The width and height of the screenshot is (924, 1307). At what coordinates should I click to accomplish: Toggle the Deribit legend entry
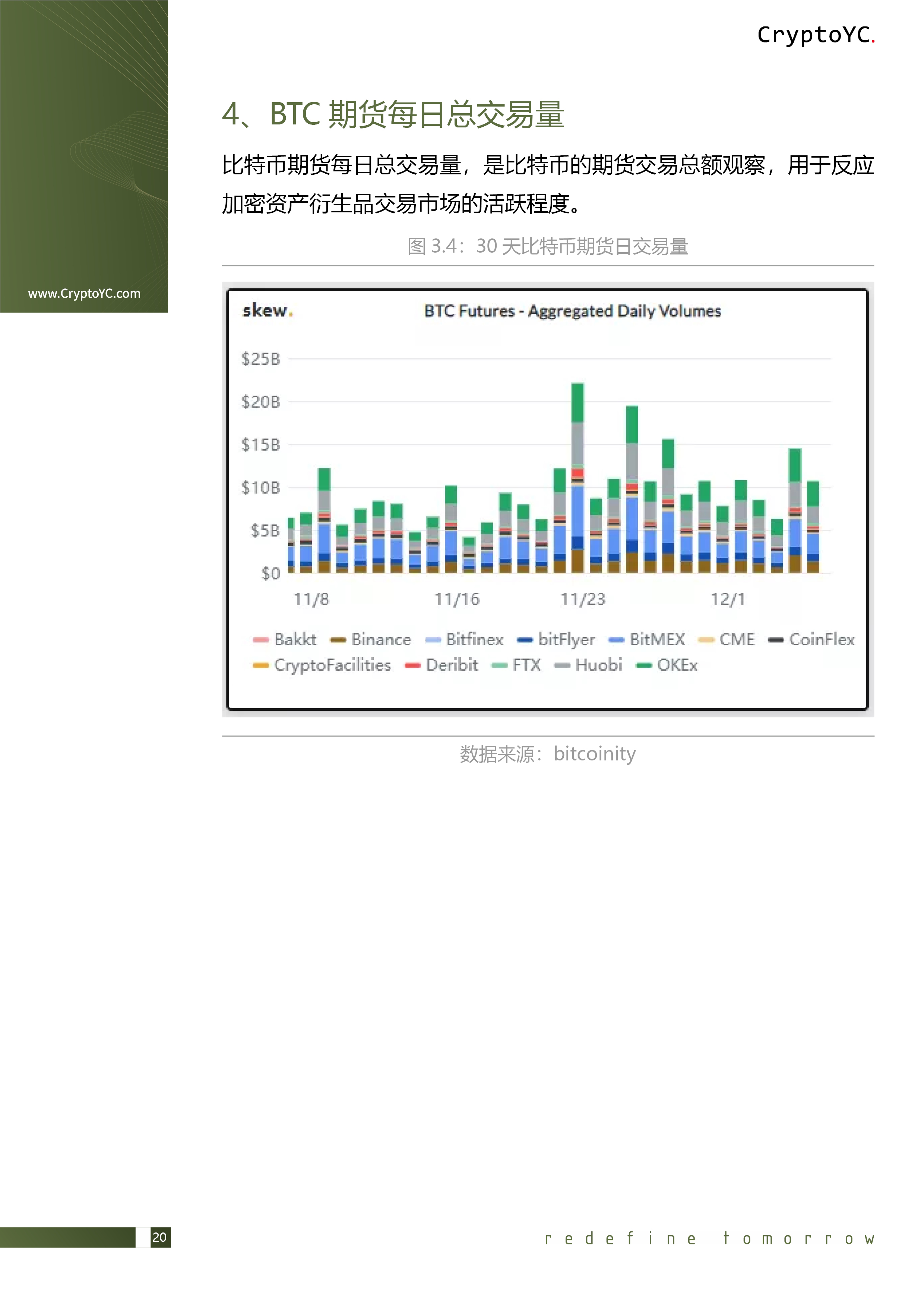[441, 665]
